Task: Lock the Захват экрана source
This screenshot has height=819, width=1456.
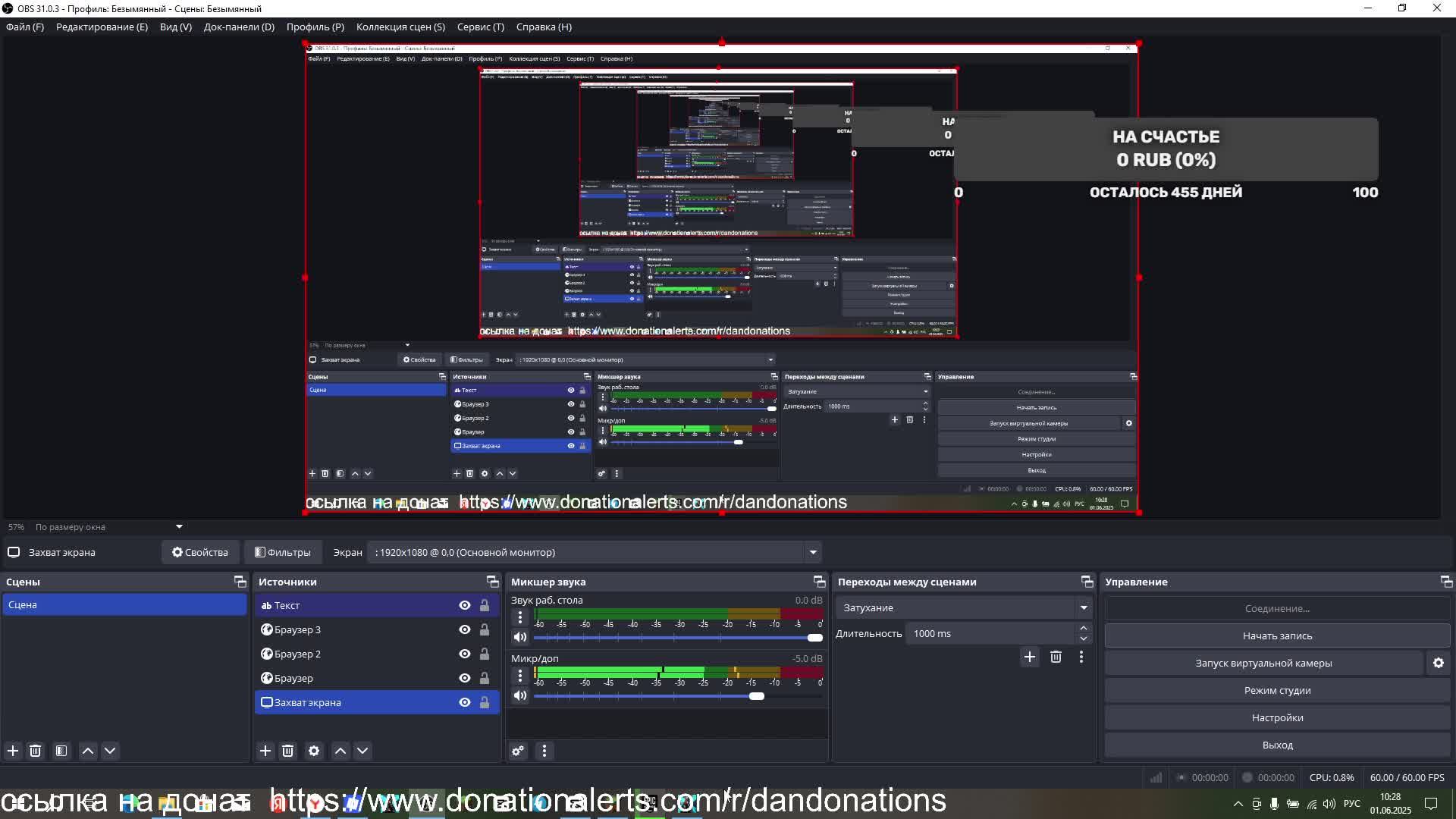Action: click(485, 702)
